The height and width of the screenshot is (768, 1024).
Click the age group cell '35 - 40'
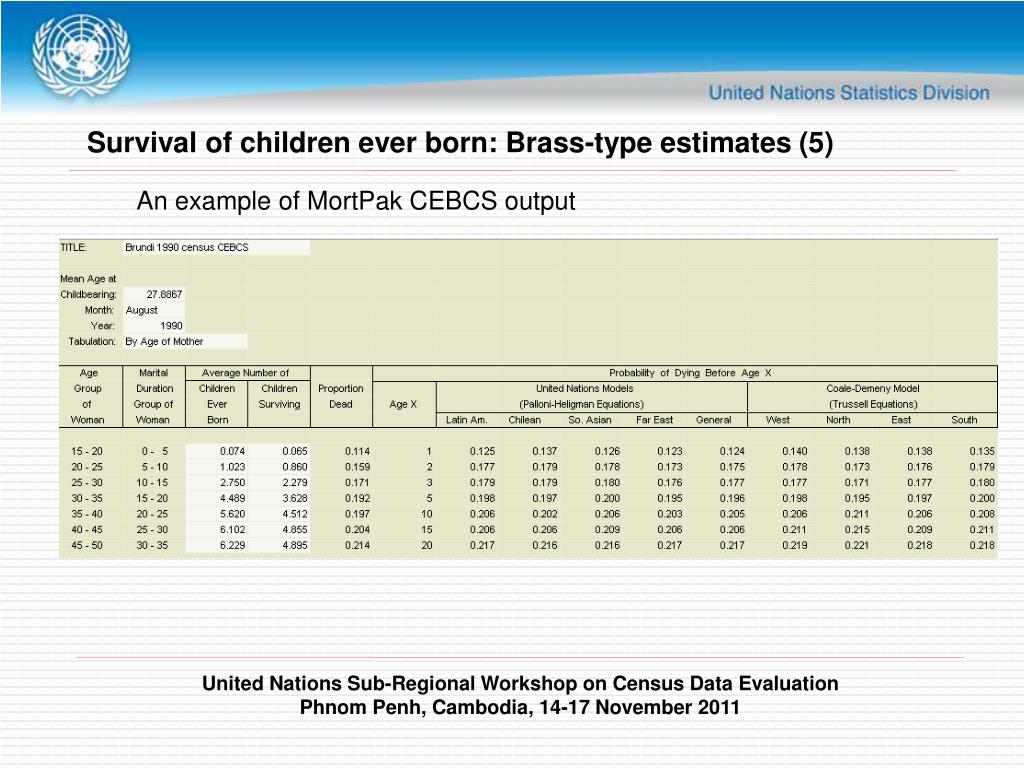tap(87, 514)
